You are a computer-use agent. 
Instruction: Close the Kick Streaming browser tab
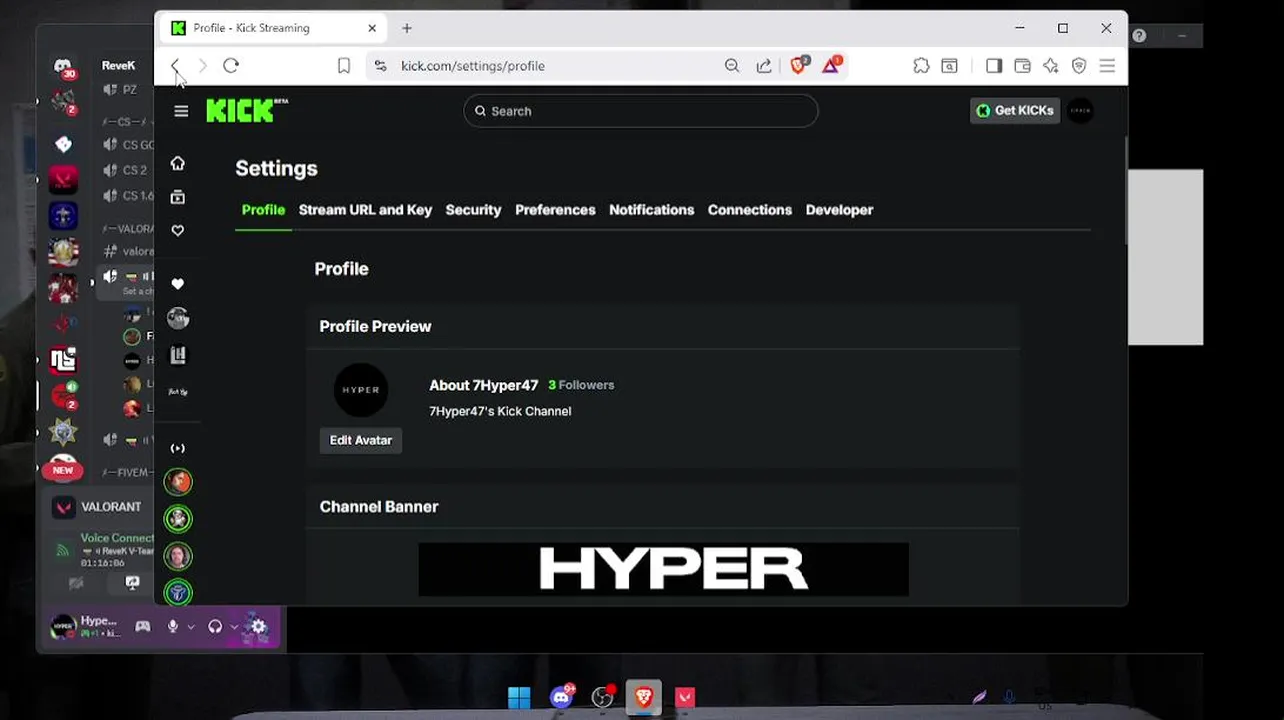coord(372,28)
